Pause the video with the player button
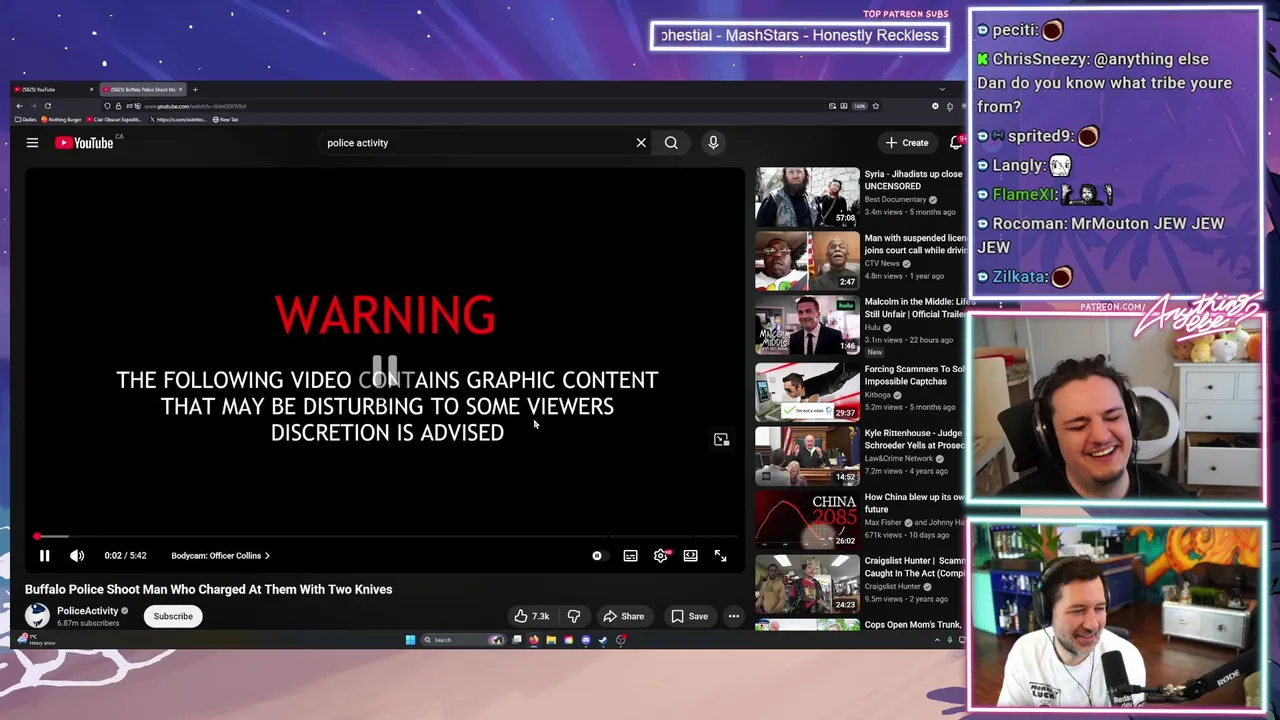This screenshot has height=720, width=1280. [x=44, y=556]
